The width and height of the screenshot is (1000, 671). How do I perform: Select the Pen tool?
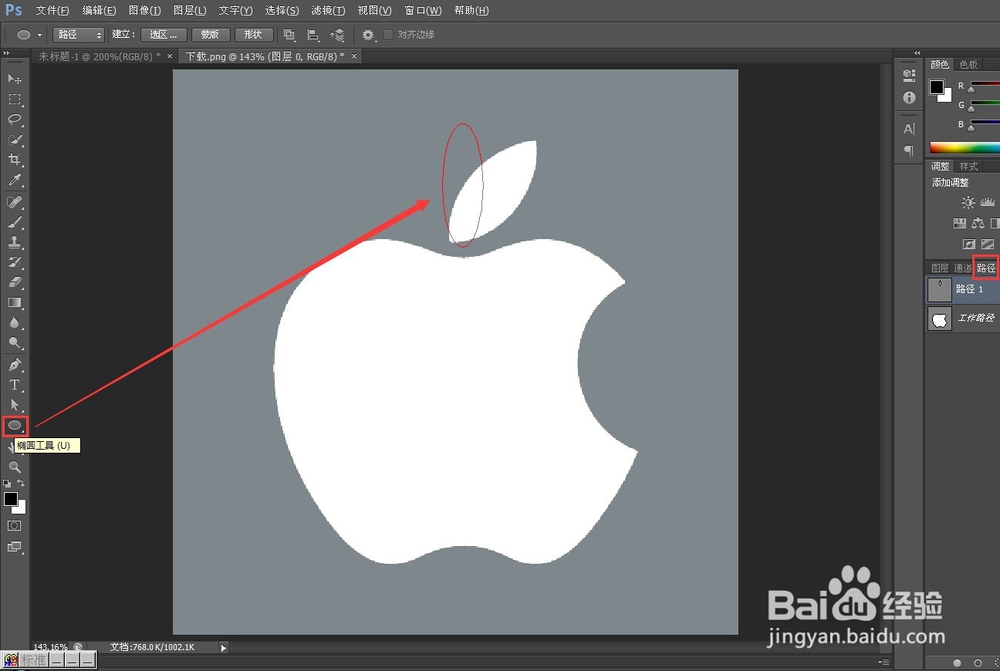[x=15, y=365]
